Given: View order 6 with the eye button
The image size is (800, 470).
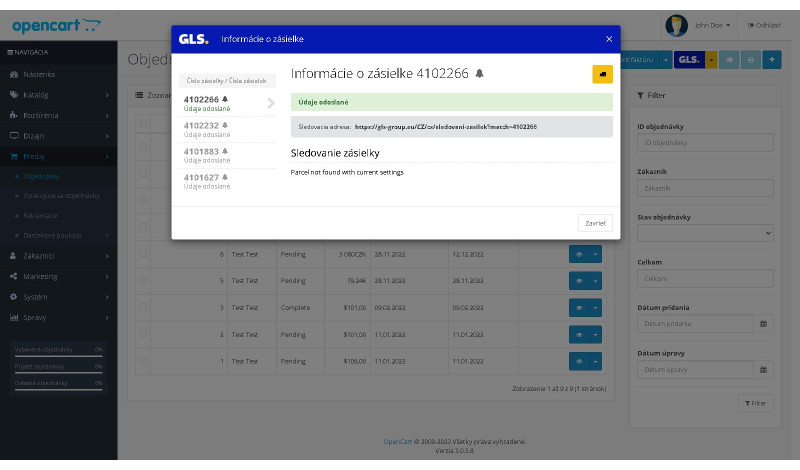Looking at the screenshot, I should tap(579, 254).
